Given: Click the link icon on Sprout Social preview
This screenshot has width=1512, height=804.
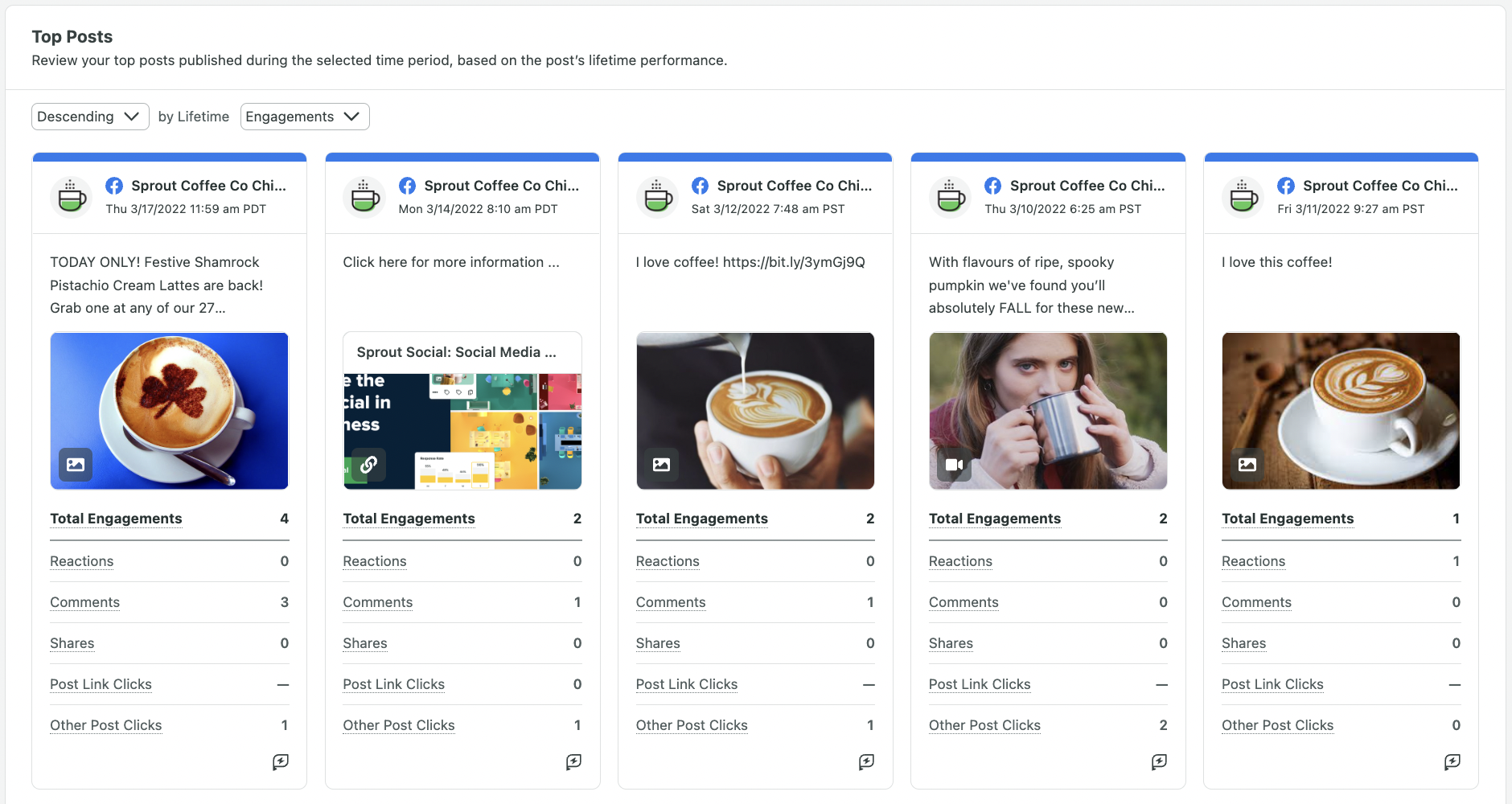Looking at the screenshot, I should coord(368,465).
